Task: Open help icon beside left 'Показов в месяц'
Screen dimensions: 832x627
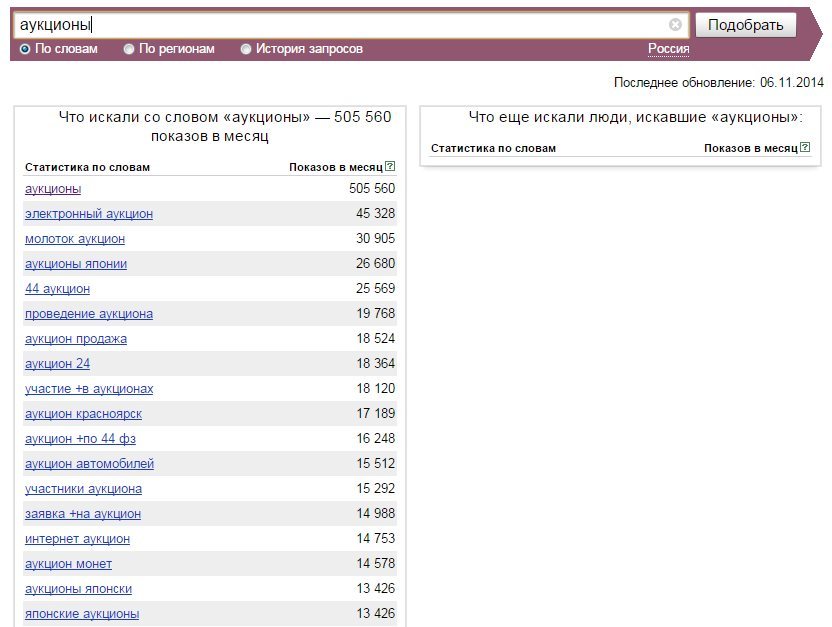Action: 390,166
